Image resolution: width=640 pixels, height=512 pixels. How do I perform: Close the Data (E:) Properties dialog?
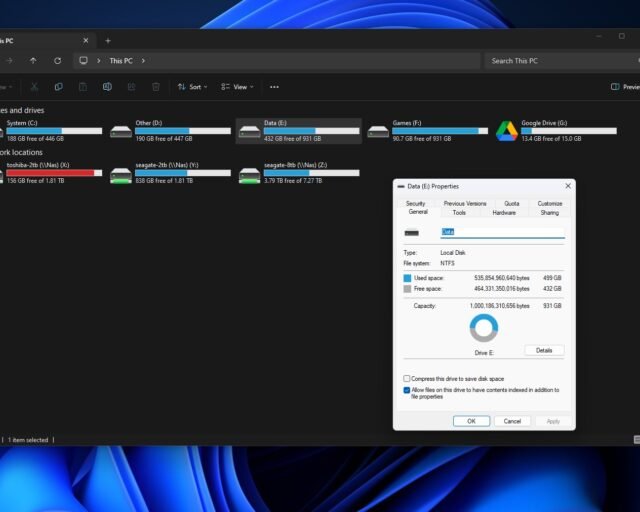click(568, 186)
